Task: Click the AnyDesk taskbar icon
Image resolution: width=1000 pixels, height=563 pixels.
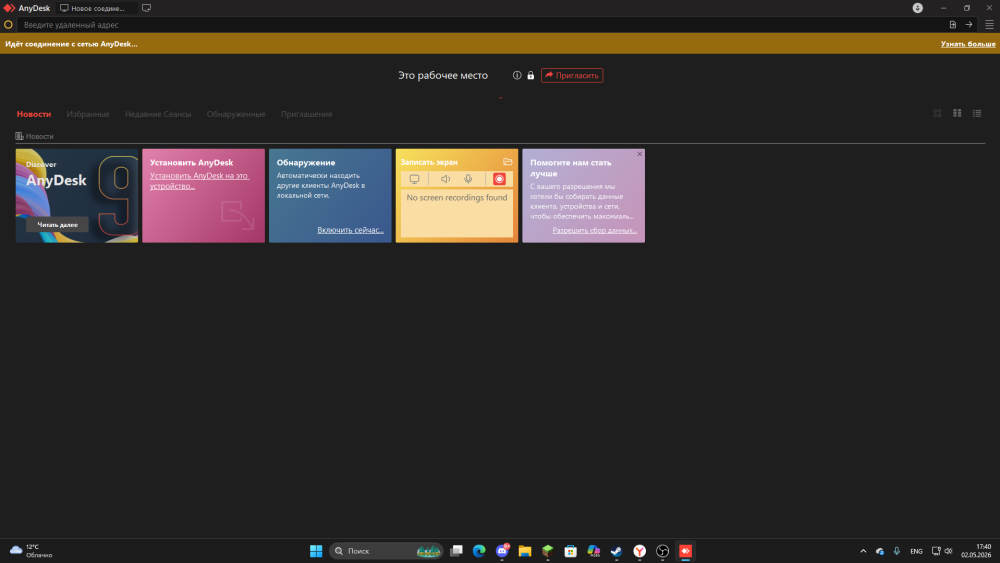Action: (686, 551)
